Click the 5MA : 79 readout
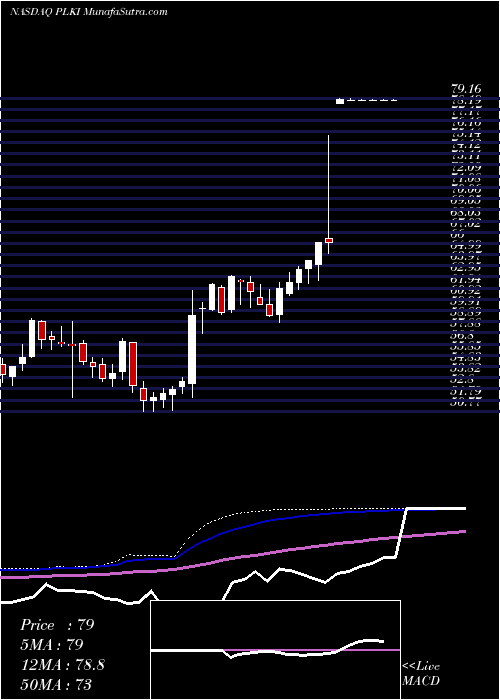Screen dimensions: 500x700 point(52,645)
